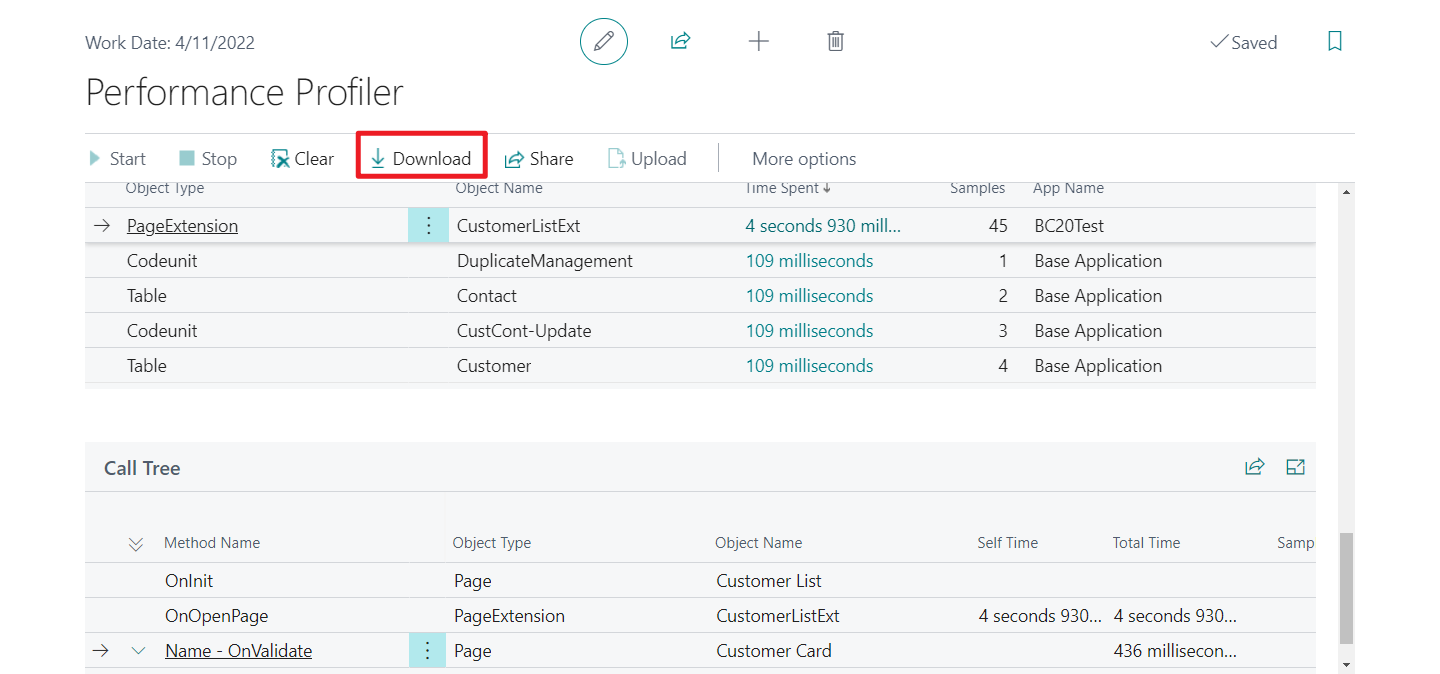The image size is (1440, 674).
Task: Open the PageExtension record link
Action: pyautogui.click(x=181, y=225)
